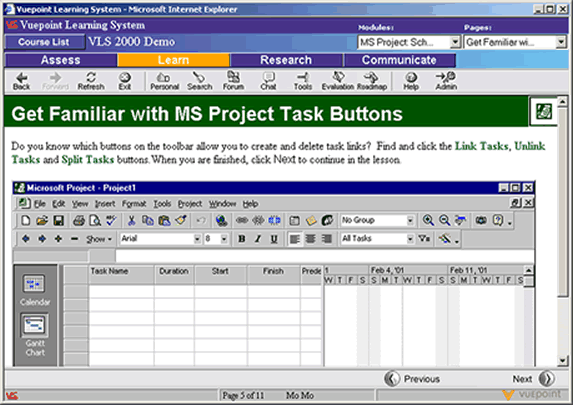Click the Refresh icon in Vuepoint toolbar

[x=91, y=81]
